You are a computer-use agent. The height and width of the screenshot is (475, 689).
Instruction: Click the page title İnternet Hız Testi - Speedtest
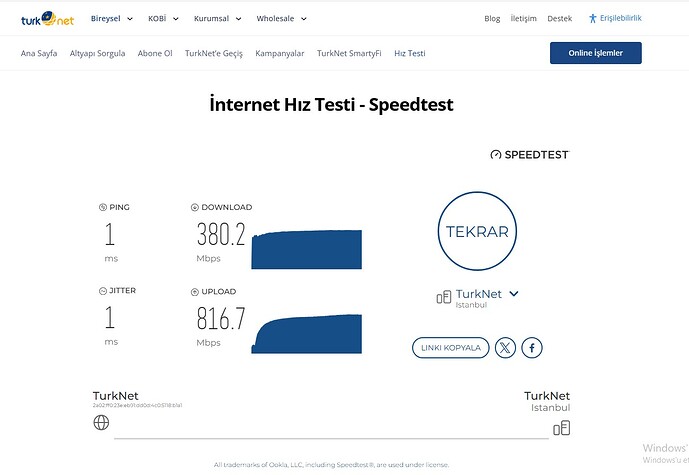332,105
